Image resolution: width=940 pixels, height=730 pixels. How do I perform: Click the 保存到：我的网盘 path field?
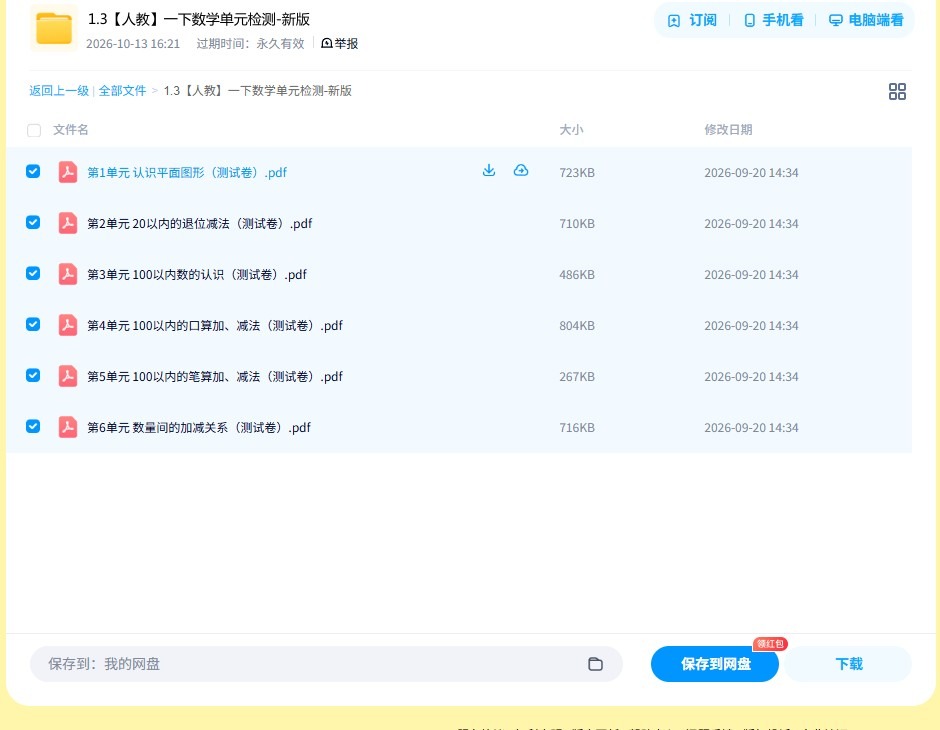(326, 664)
